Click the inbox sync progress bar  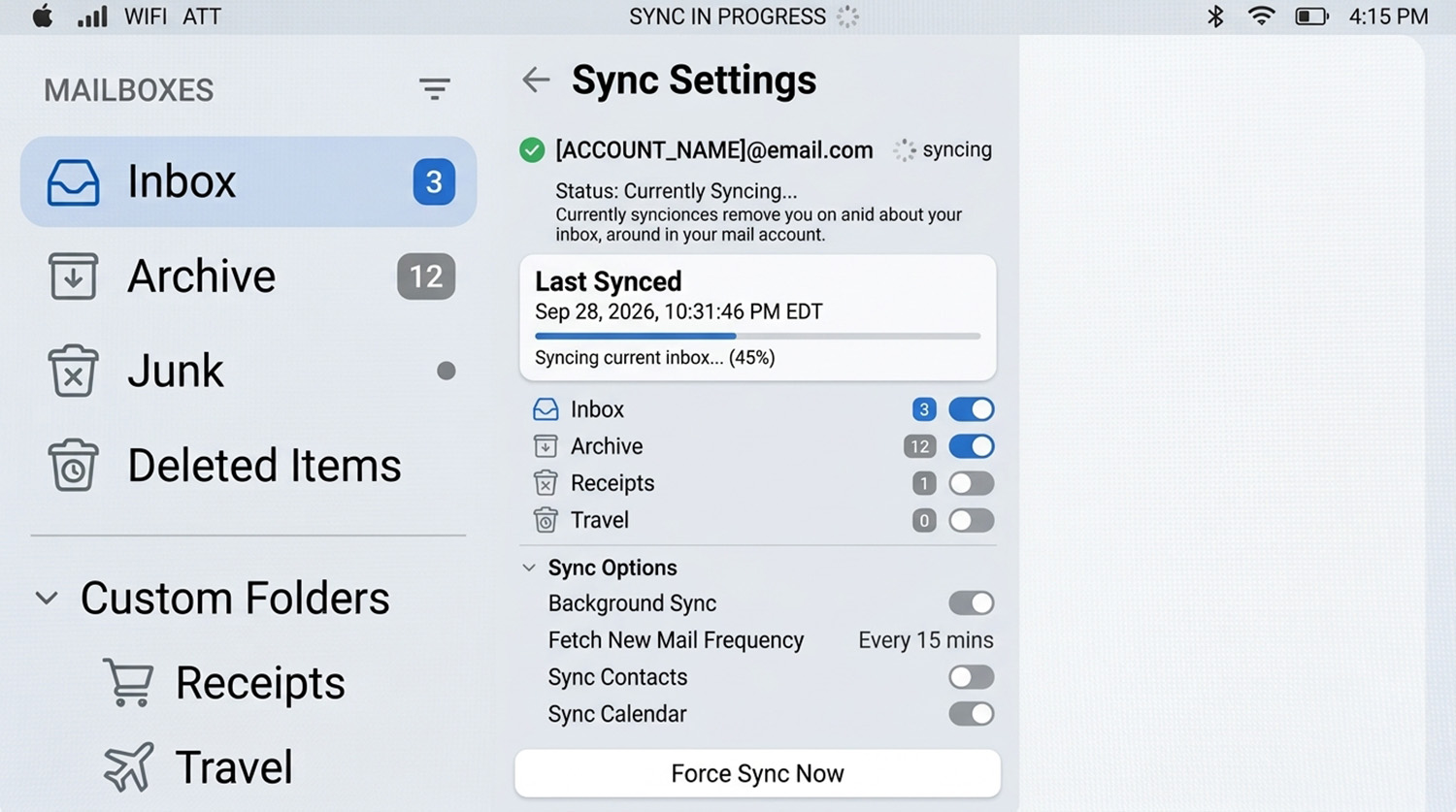[x=757, y=336]
